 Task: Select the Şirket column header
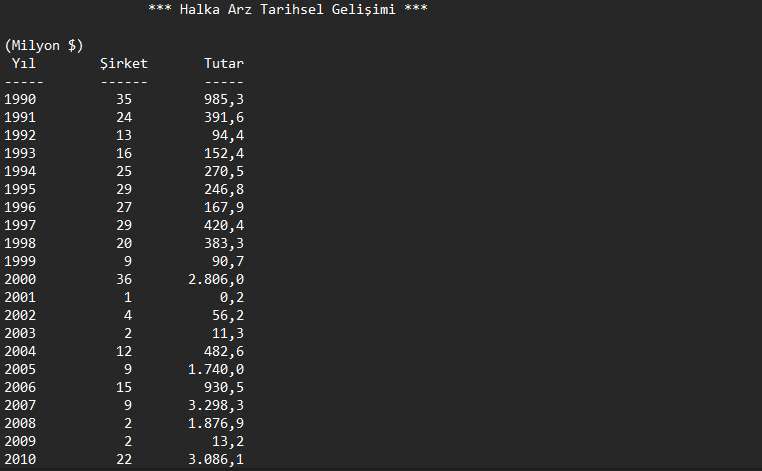[x=123, y=63]
